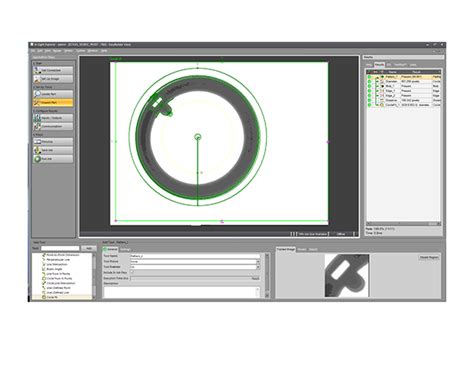
Task: Click the Model Region button
Action: coord(429,258)
